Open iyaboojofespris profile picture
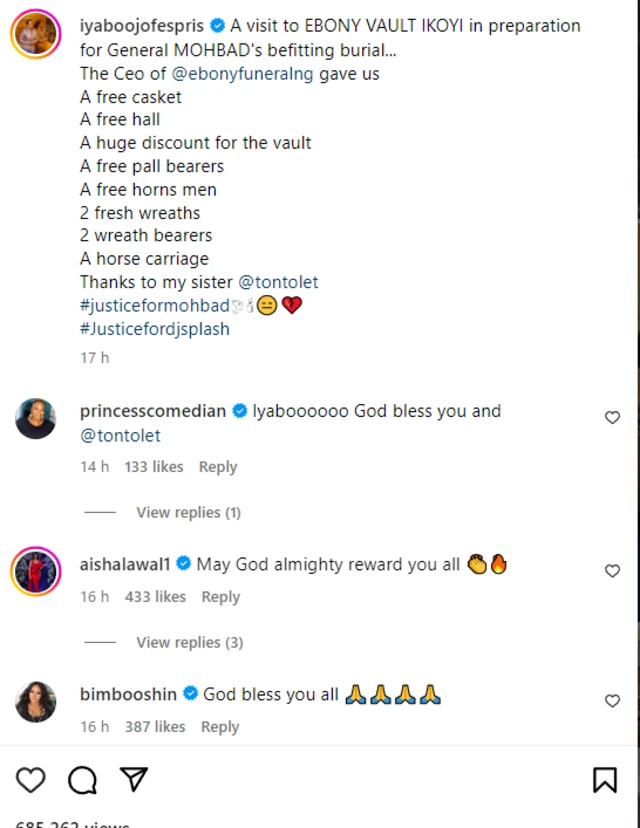 36,35
